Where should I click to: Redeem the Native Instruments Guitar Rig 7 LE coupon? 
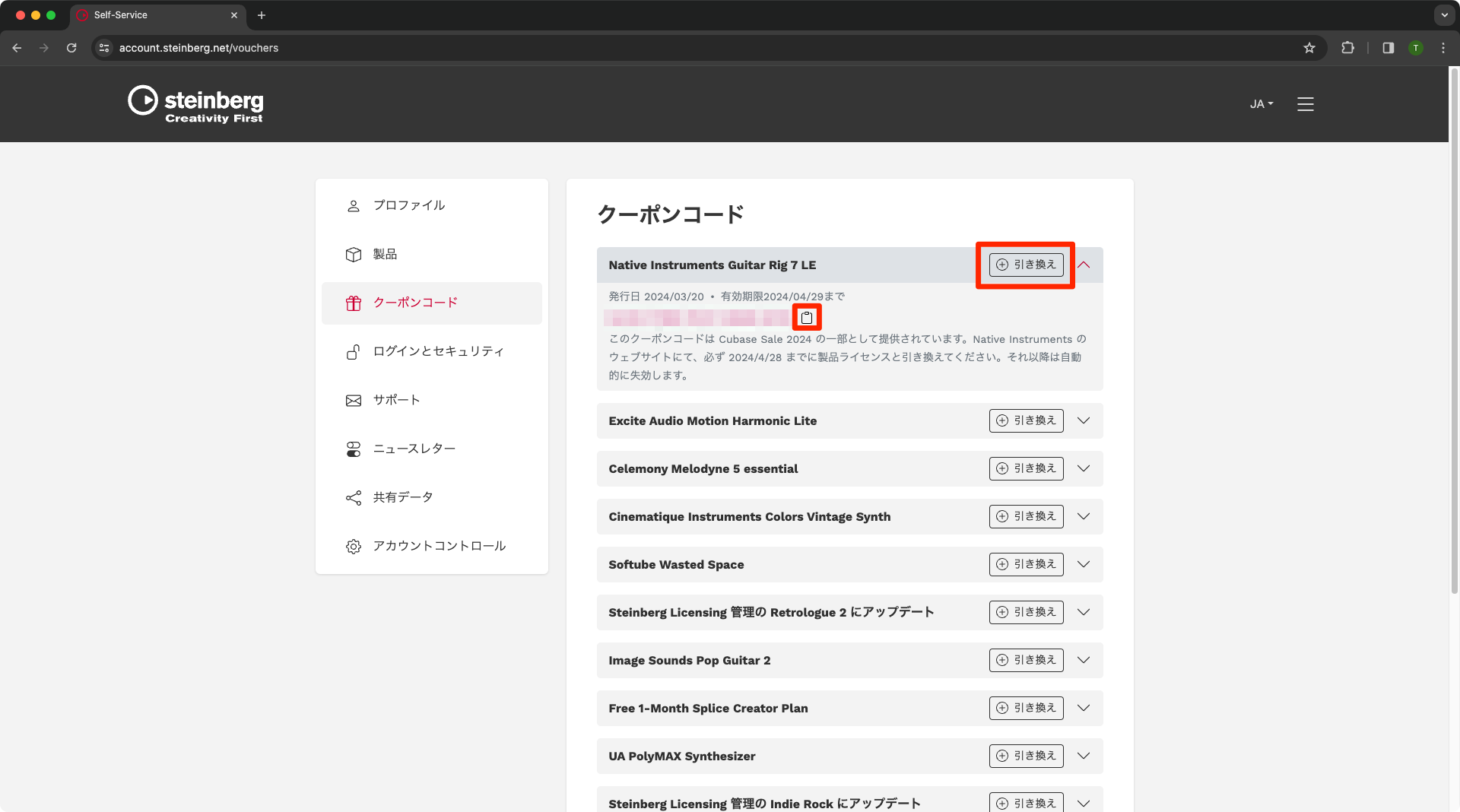(1026, 265)
